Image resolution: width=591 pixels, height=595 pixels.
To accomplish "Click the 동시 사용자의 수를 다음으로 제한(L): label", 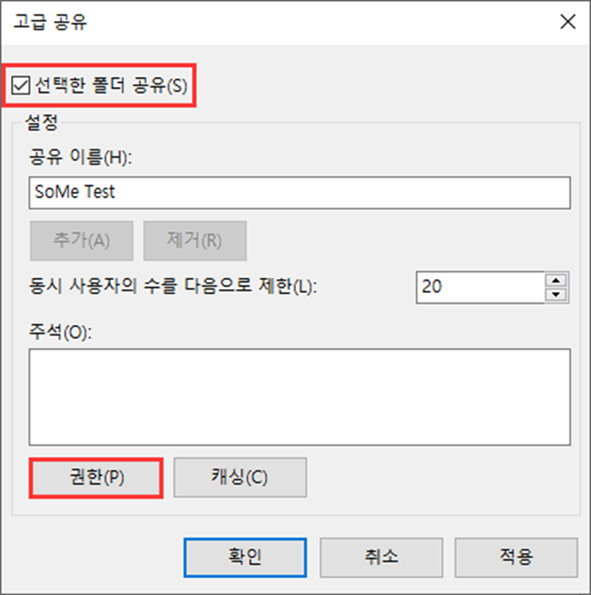I will 173,286.
